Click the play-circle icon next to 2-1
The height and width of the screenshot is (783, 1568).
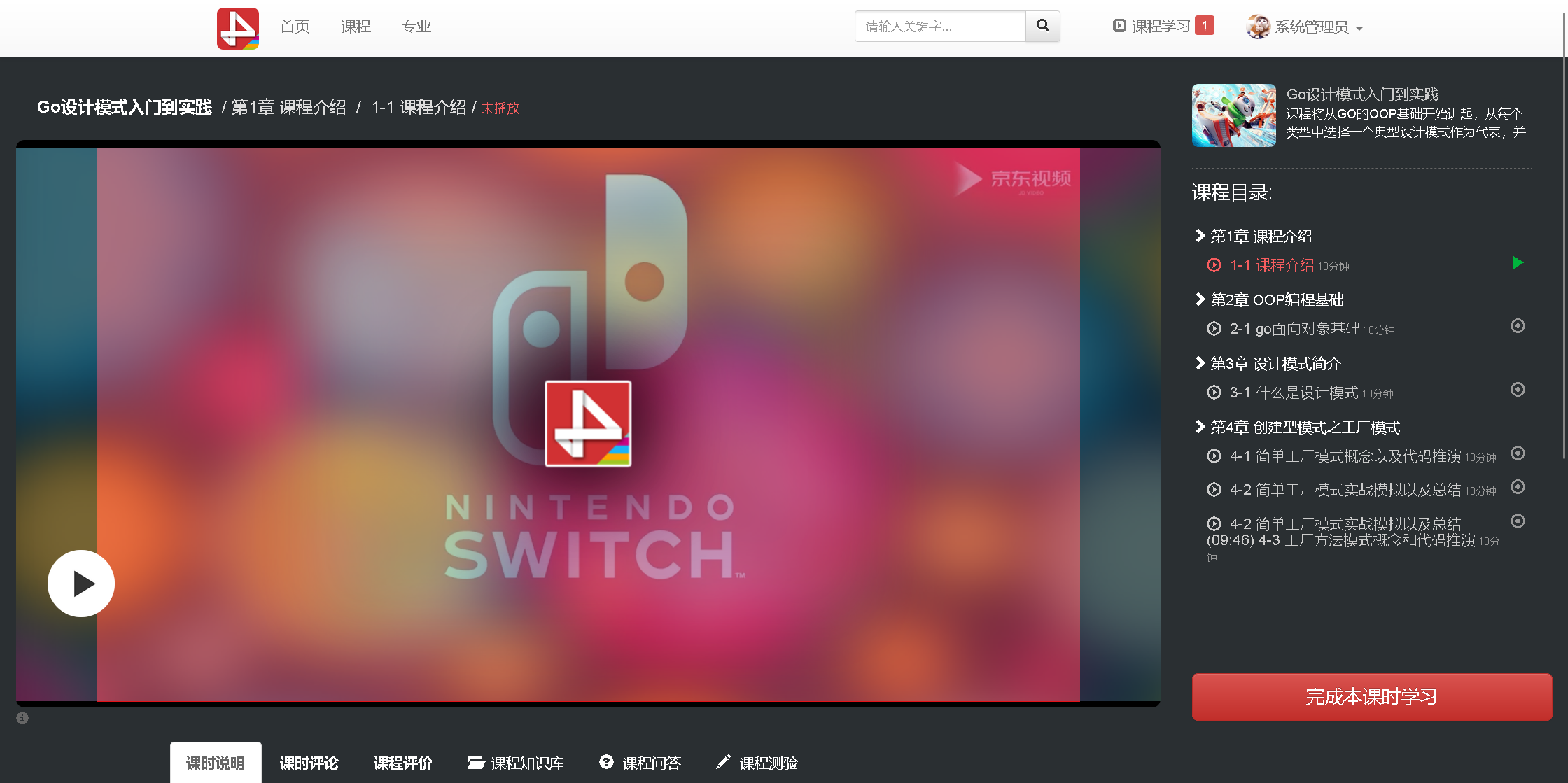click(x=1214, y=329)
